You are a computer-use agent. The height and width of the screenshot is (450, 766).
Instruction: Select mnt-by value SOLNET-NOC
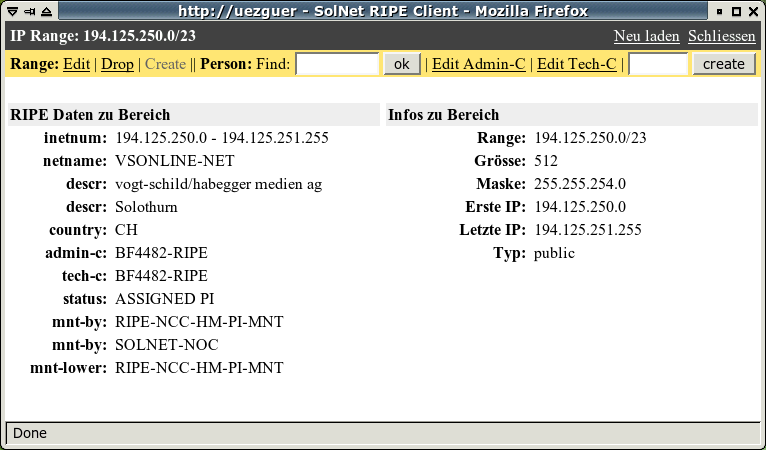pyautogui.click(x=167, y=345)
